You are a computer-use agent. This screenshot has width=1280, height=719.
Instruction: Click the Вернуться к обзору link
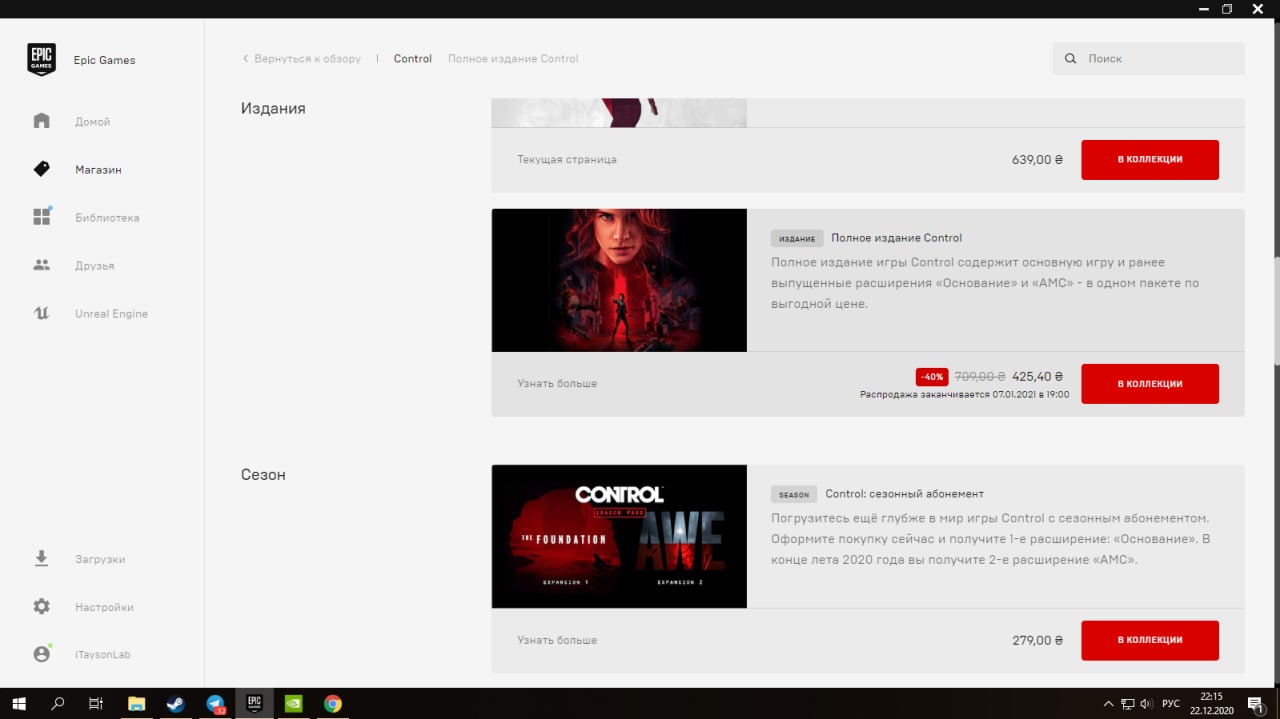[308, 59]
